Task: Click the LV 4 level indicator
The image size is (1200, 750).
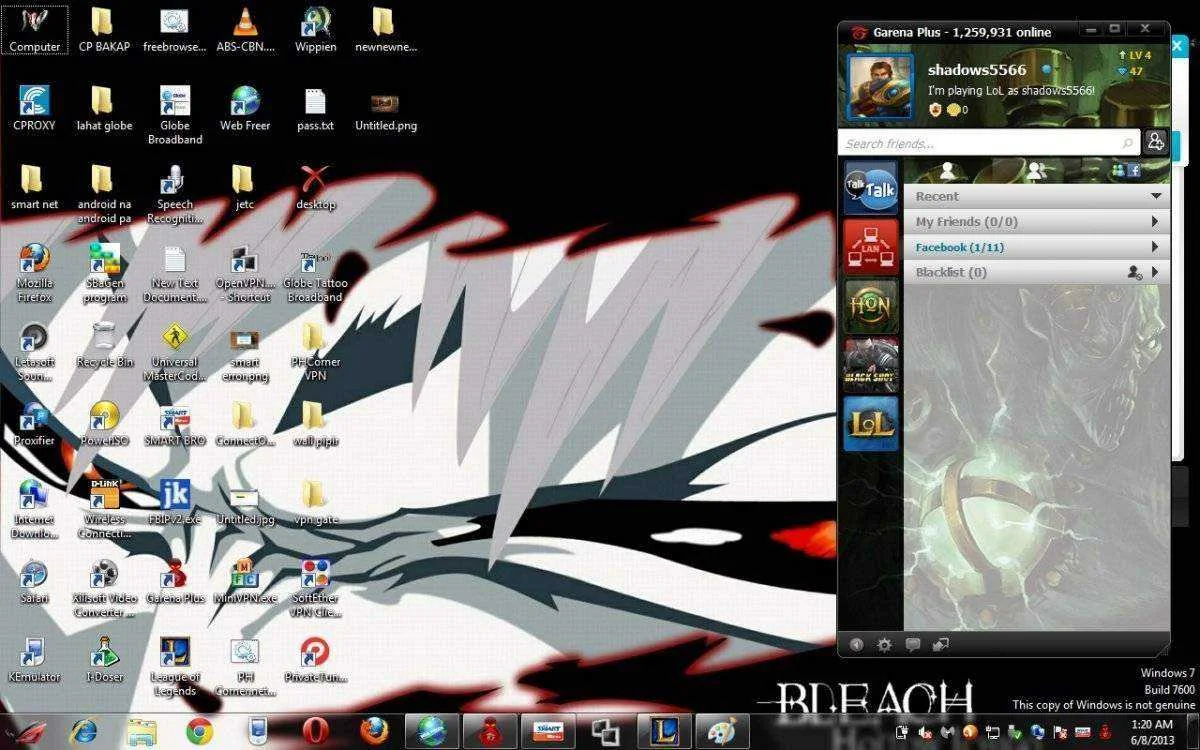Action: (1135, 55)
